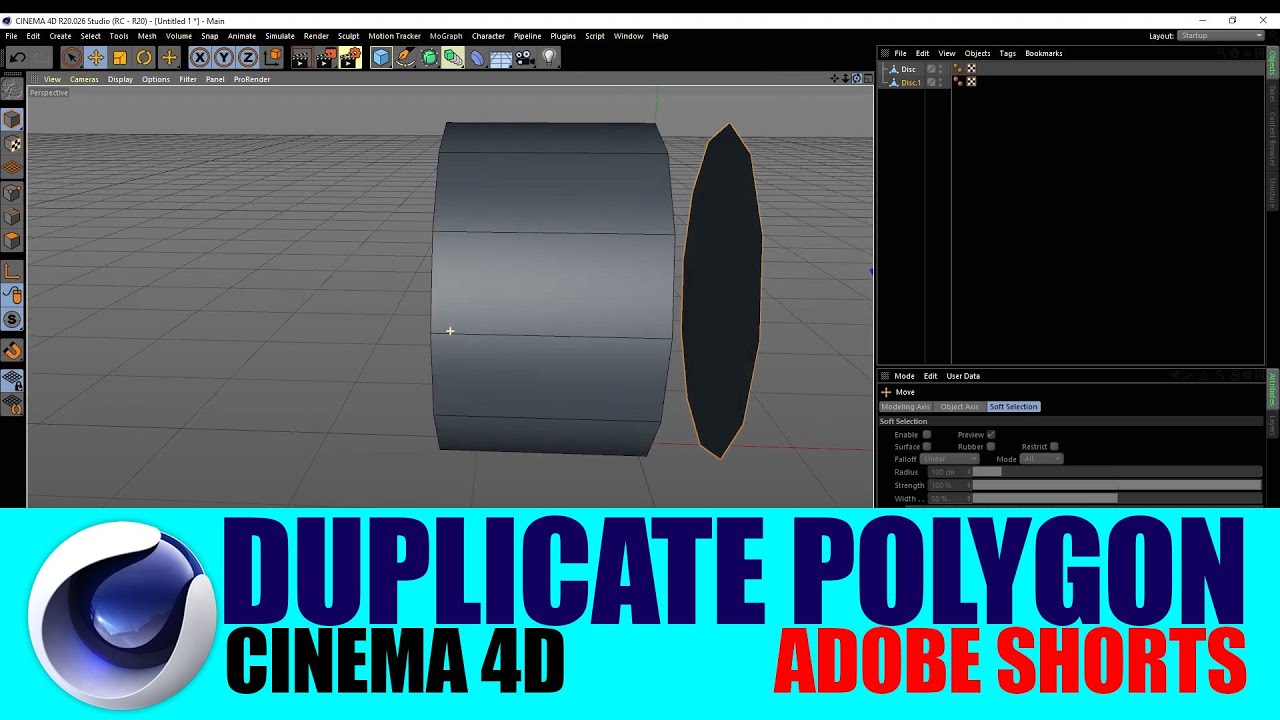Click Render View clapperboard icon
The image size is (1280, 720).
301,58
